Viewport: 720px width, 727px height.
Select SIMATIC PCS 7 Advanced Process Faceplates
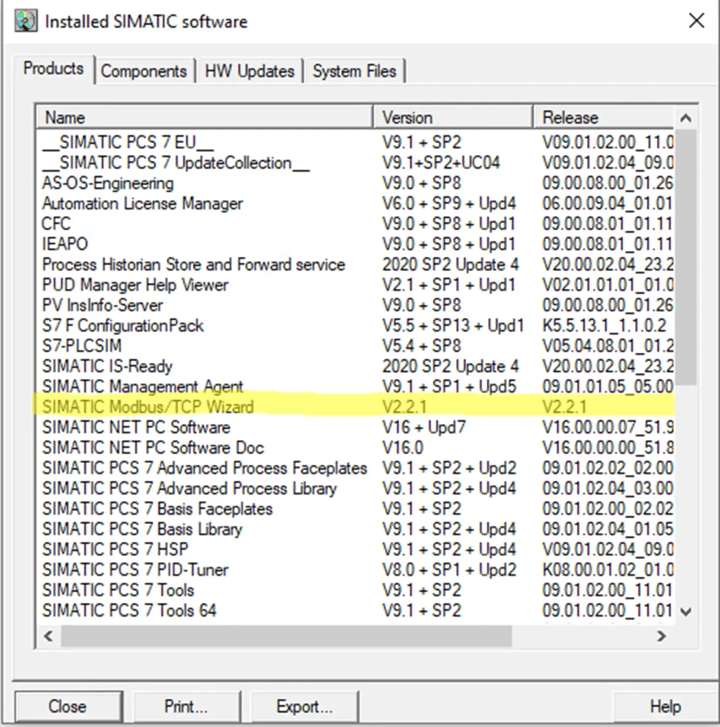coord(355,468)
